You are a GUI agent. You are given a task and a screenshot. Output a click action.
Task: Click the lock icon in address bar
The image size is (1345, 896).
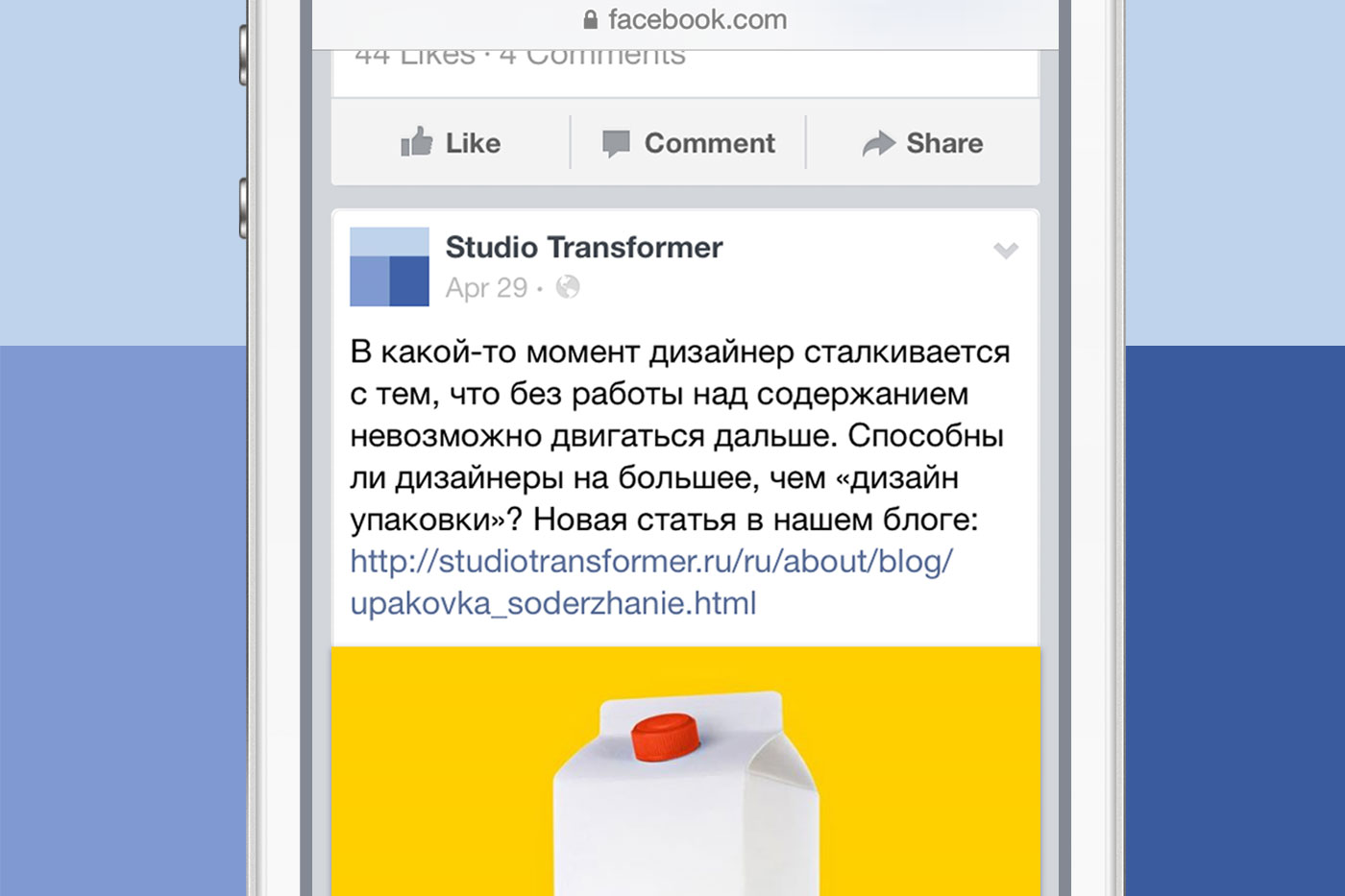pyautogui.click(x=590, y=19)
